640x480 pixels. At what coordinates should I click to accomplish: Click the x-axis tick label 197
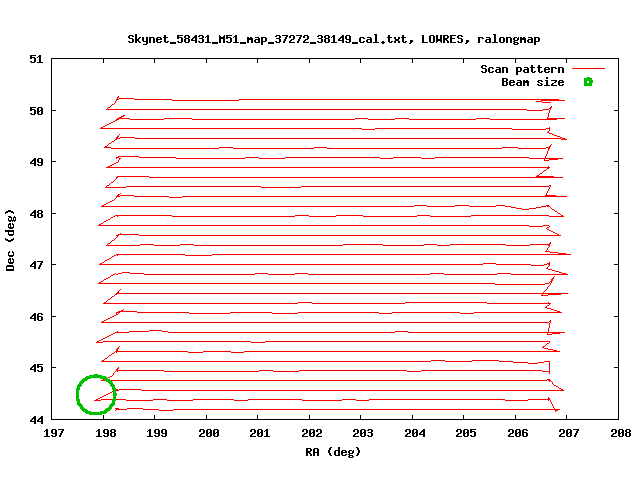(x=54, y=433)
